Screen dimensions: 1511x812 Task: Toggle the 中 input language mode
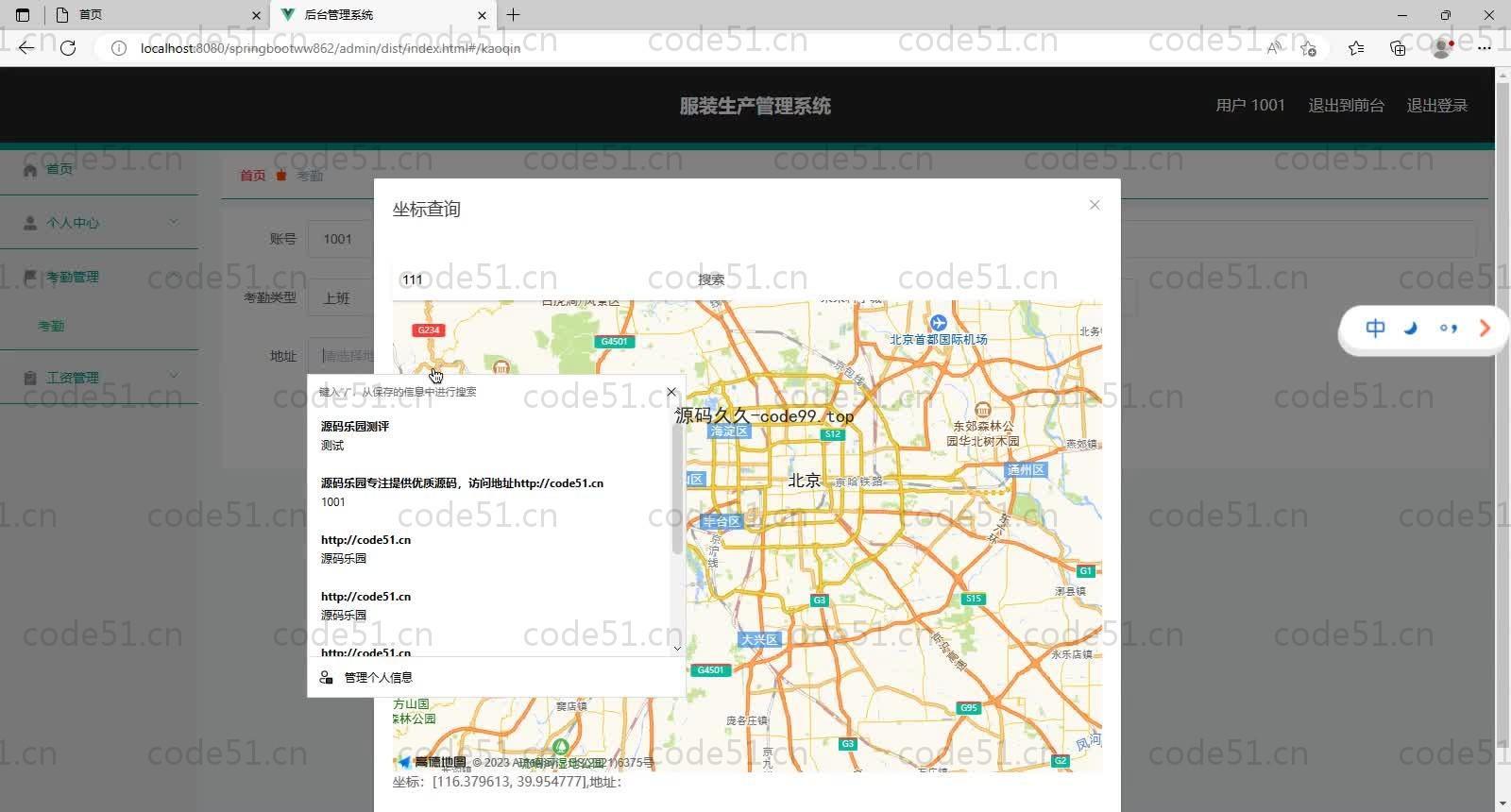coord(1375,329)
